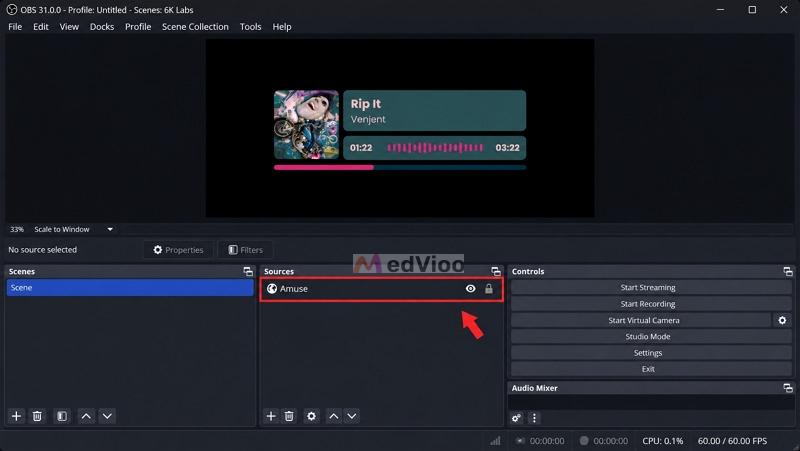Viewport: 800px width, 451px height.
Task: Open source properties gear in Sources toolbar
Action: tap(311, 416)
